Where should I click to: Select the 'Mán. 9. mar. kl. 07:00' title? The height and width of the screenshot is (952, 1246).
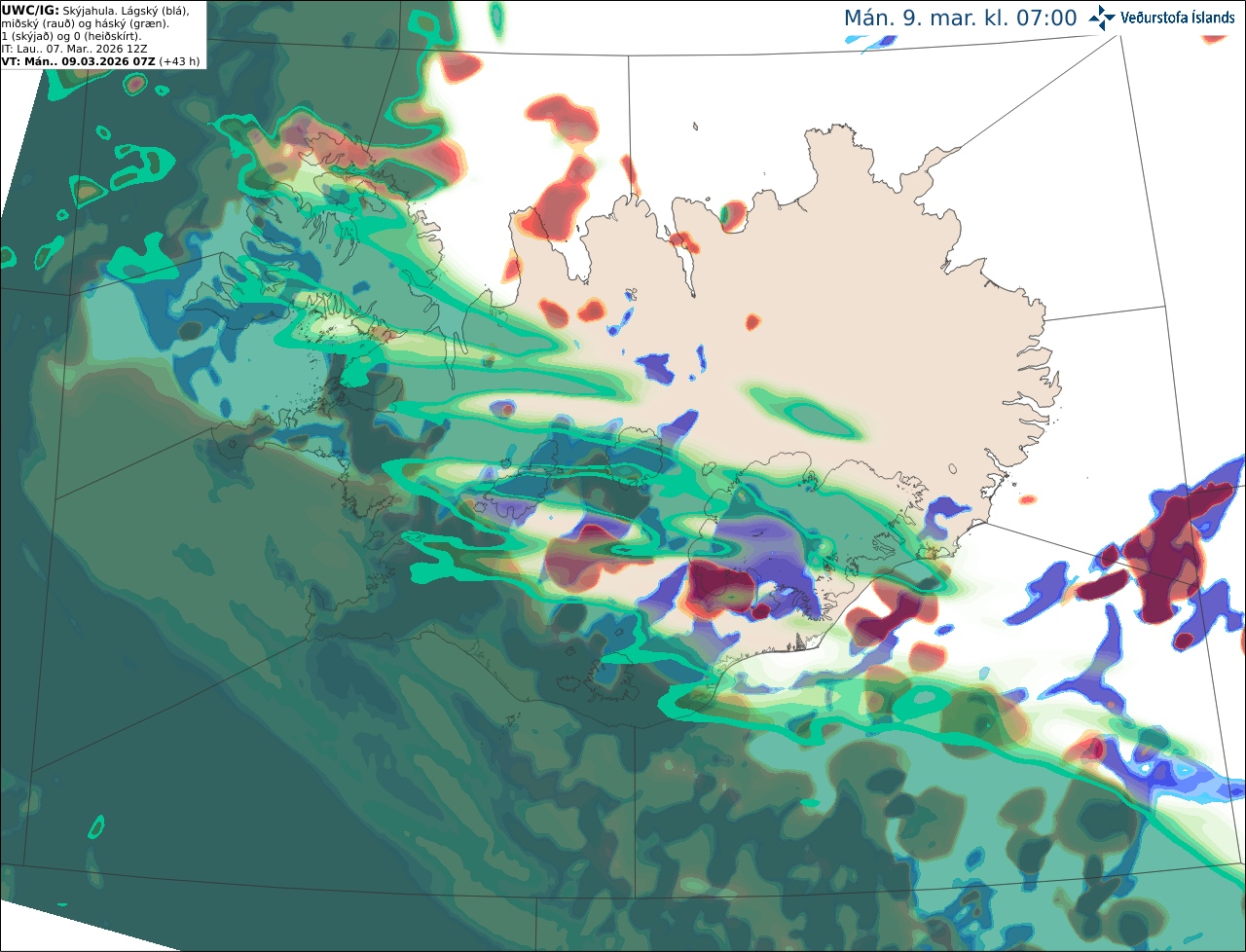[x=961, y=18]
